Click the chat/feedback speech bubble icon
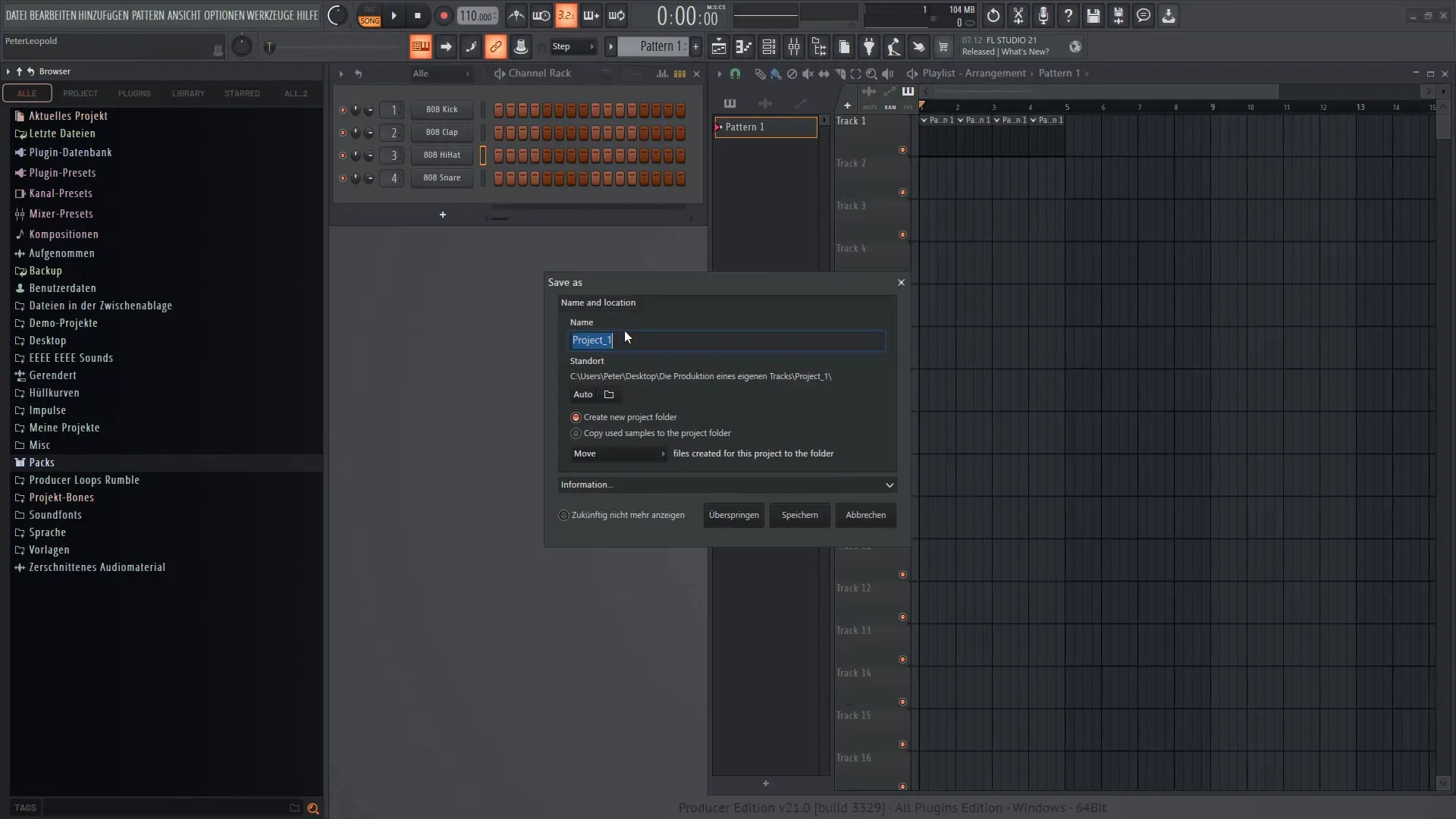The width and height of the screenshot is (1456, 819). (x=1144, y=15)
